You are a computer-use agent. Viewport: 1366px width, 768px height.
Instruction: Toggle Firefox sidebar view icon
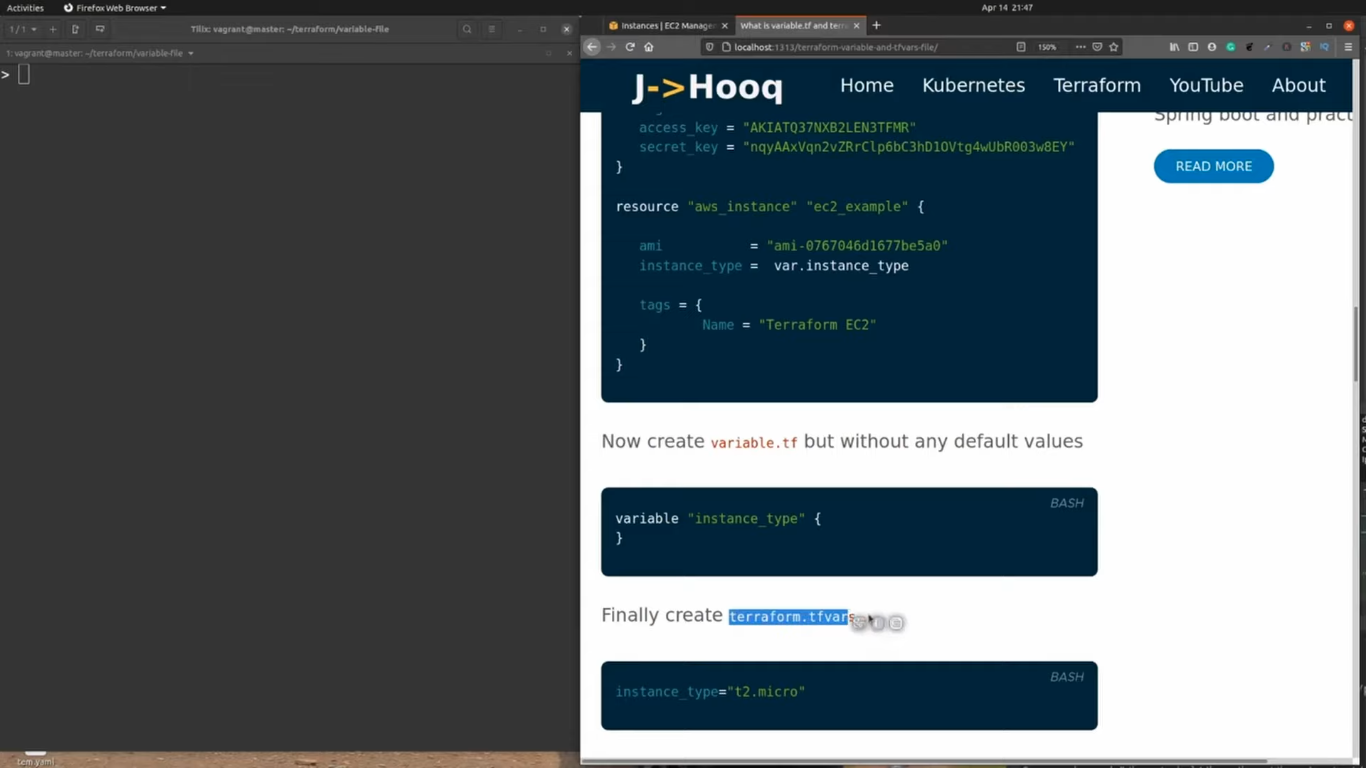pyautogui.click(x=1193, y=47)
